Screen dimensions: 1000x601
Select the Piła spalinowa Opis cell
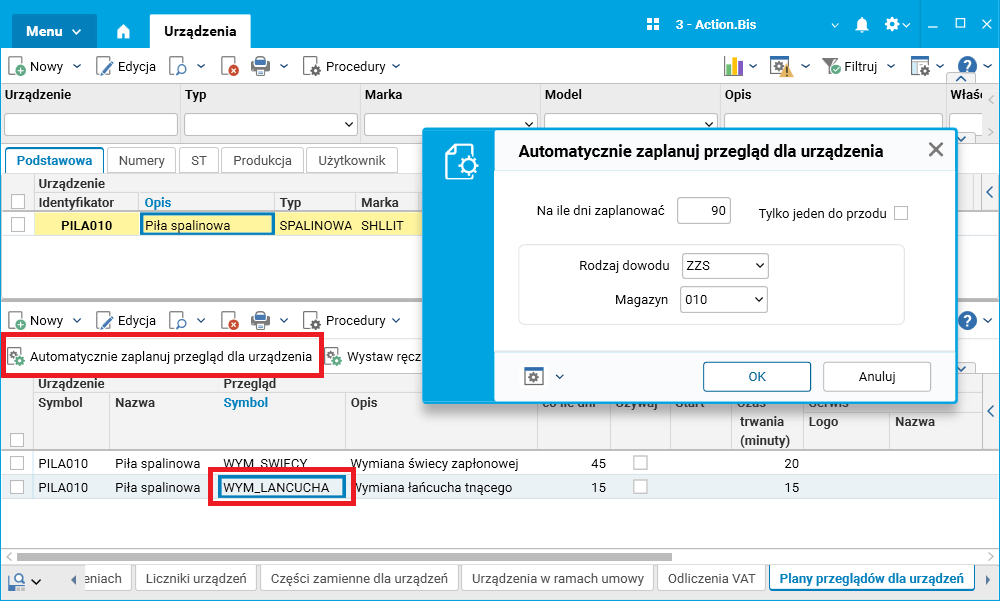tap(207, 225)
